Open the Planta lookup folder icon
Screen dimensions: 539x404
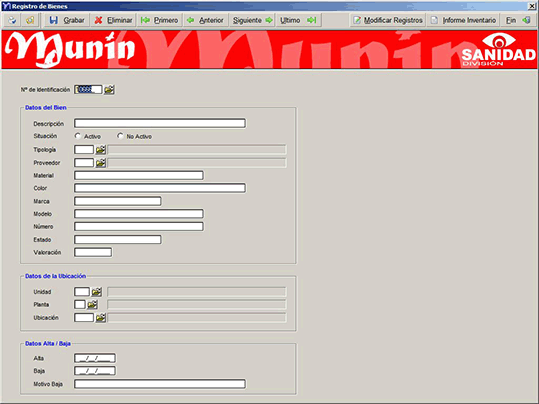pyautogui.click(x=92, y=305)
